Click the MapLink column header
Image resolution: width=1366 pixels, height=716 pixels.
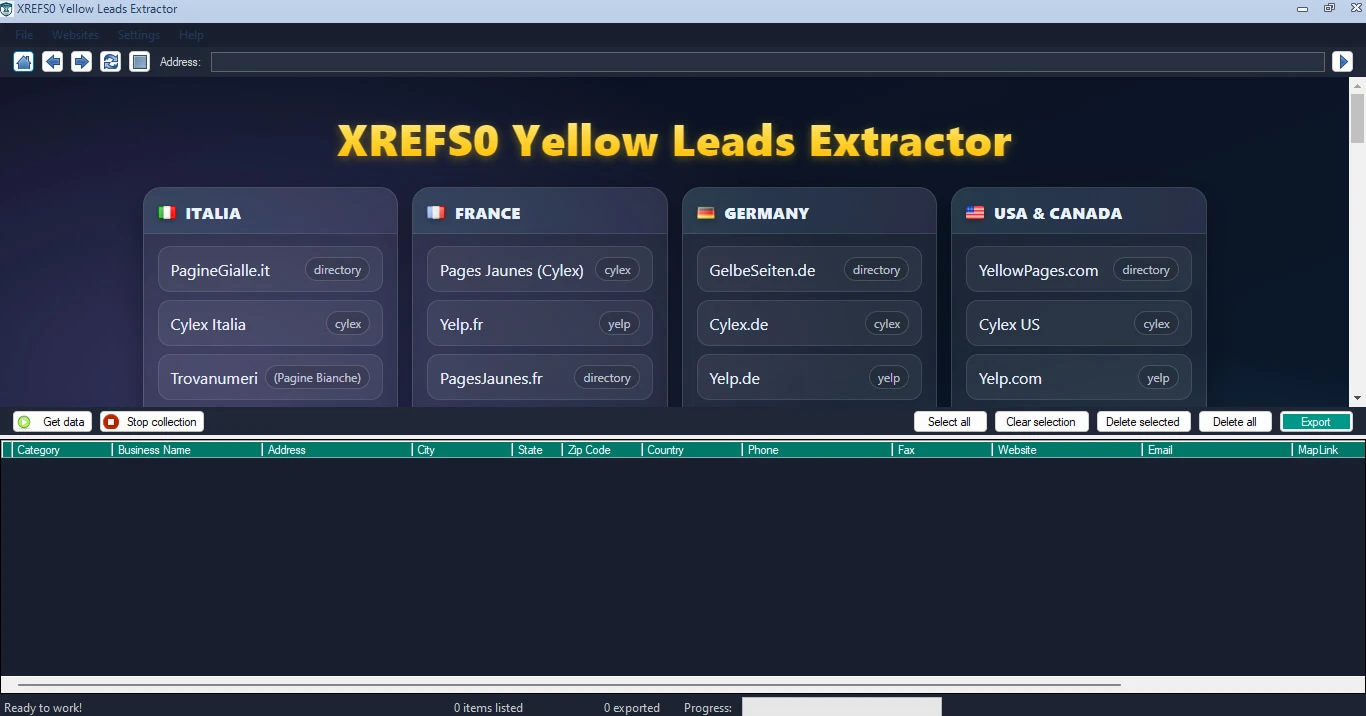(x=1329, y=450)
